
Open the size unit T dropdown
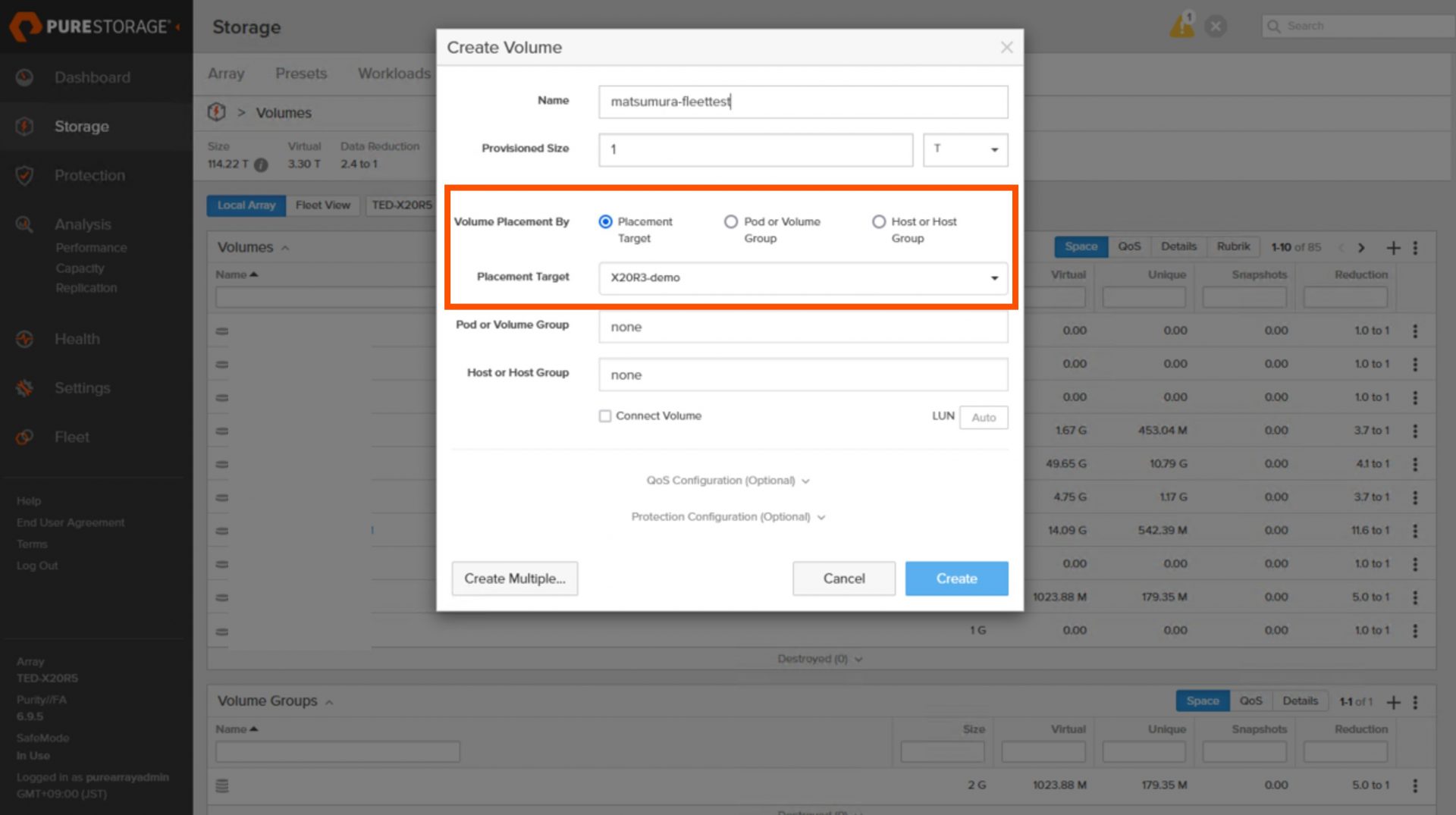[965, 149]
